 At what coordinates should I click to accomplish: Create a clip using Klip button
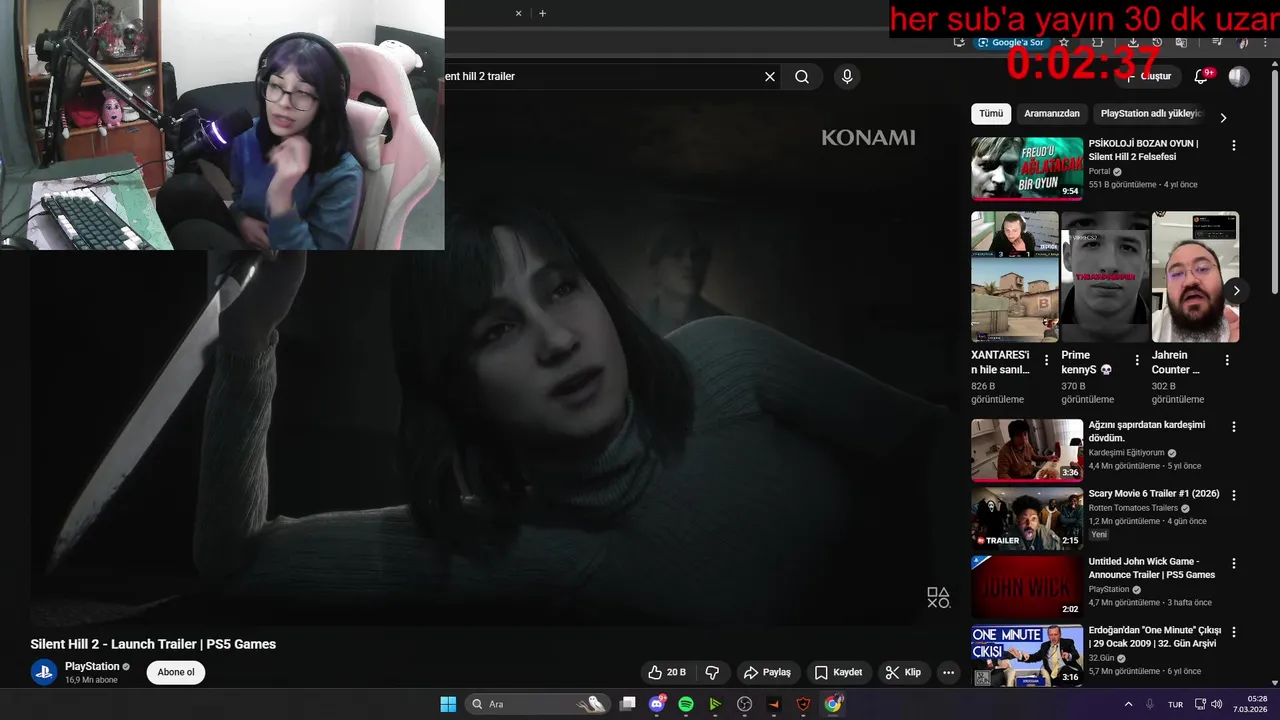(x=903, y=673)
